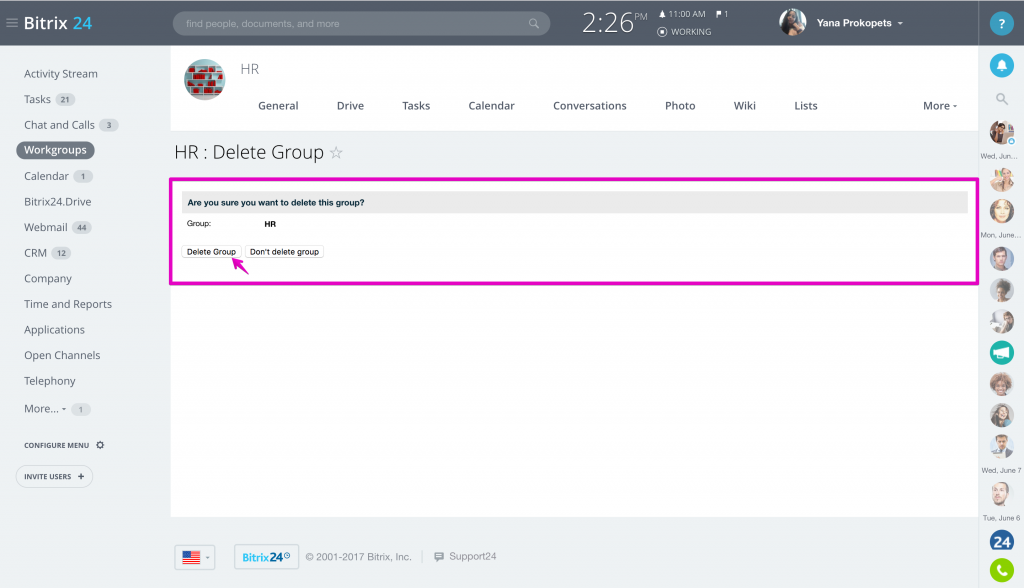Screen dimensions: 1024x588
Task: Open the hamburger menu next to Bitrix 24
Action: (x=12, y=23)
